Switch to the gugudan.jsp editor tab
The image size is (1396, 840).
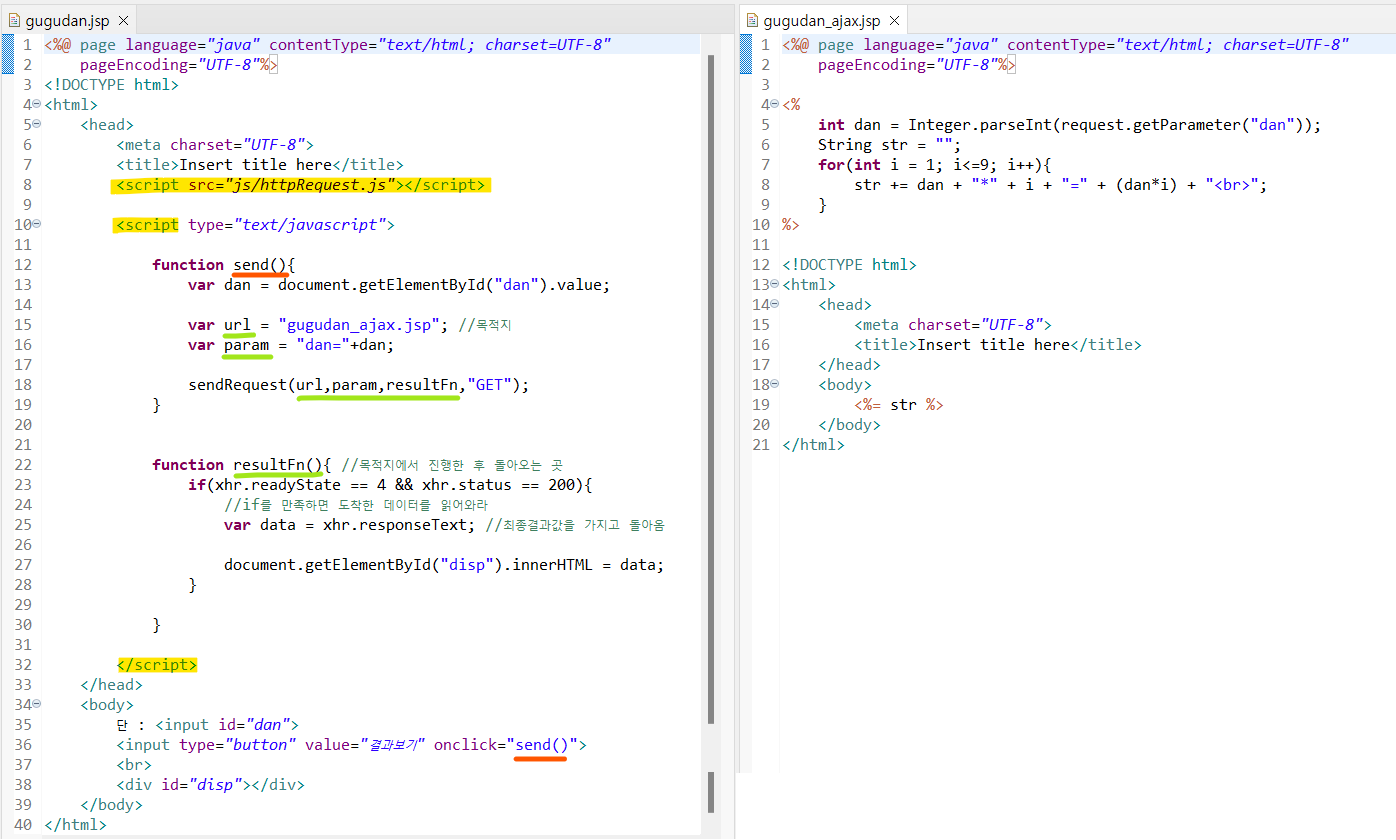click(66, 20)
